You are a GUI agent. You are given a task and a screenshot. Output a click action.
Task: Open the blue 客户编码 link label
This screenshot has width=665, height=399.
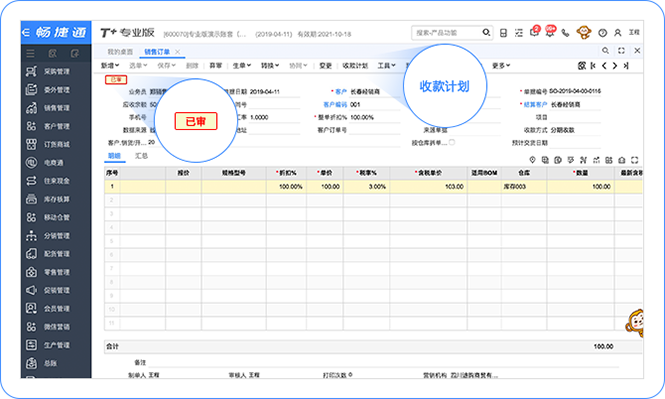pyautogui.click(x=335, y=104)
